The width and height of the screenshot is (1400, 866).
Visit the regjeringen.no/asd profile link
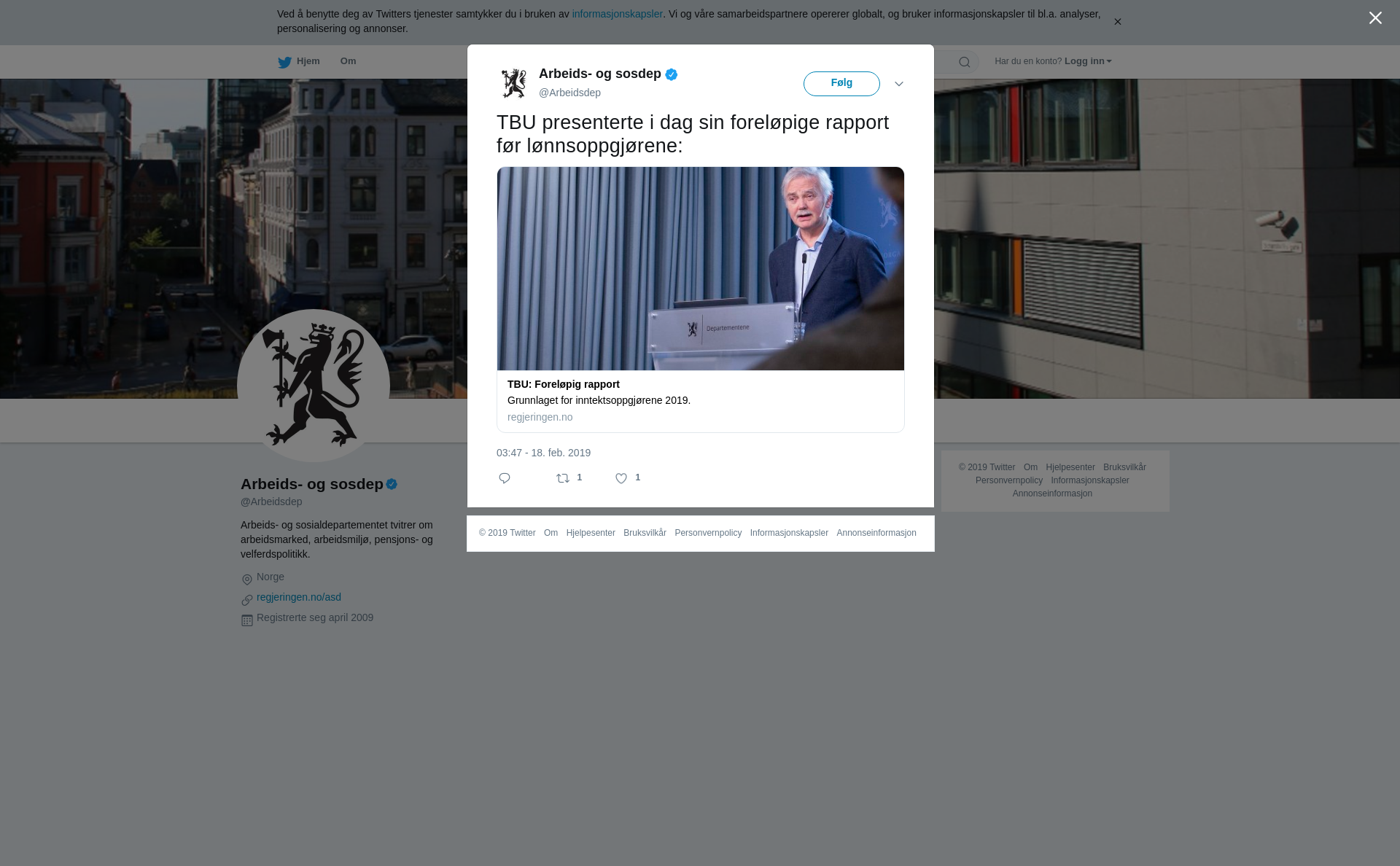299,597
